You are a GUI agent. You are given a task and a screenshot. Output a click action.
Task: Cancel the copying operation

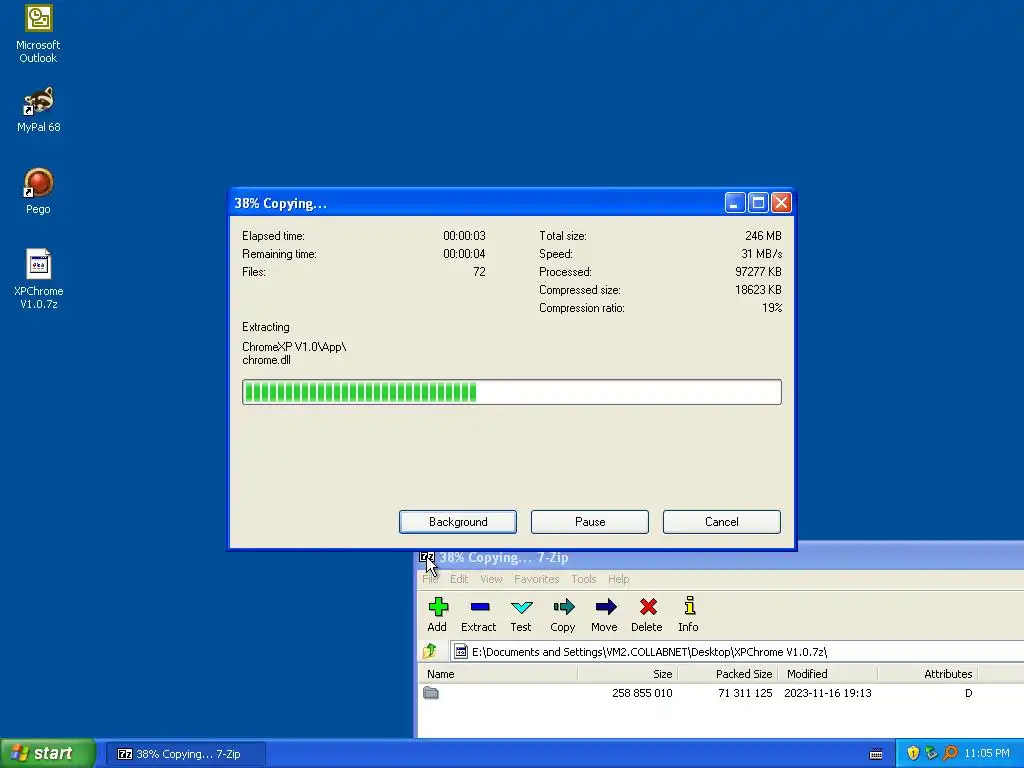pos(722,522)
